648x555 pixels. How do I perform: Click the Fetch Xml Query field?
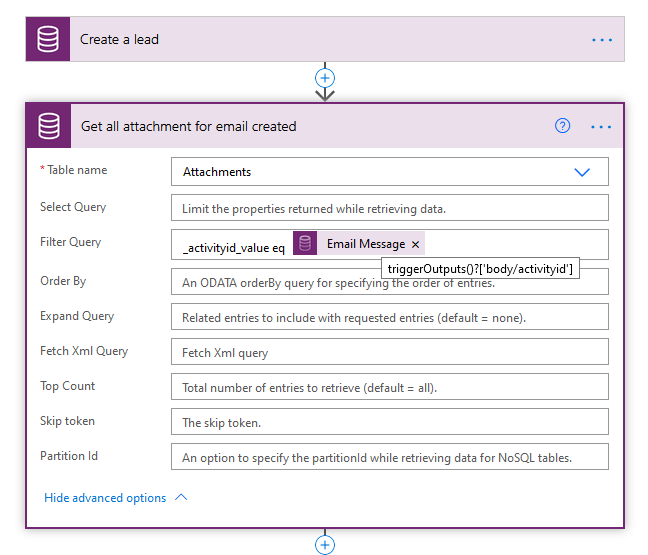(x=389, y=353)
